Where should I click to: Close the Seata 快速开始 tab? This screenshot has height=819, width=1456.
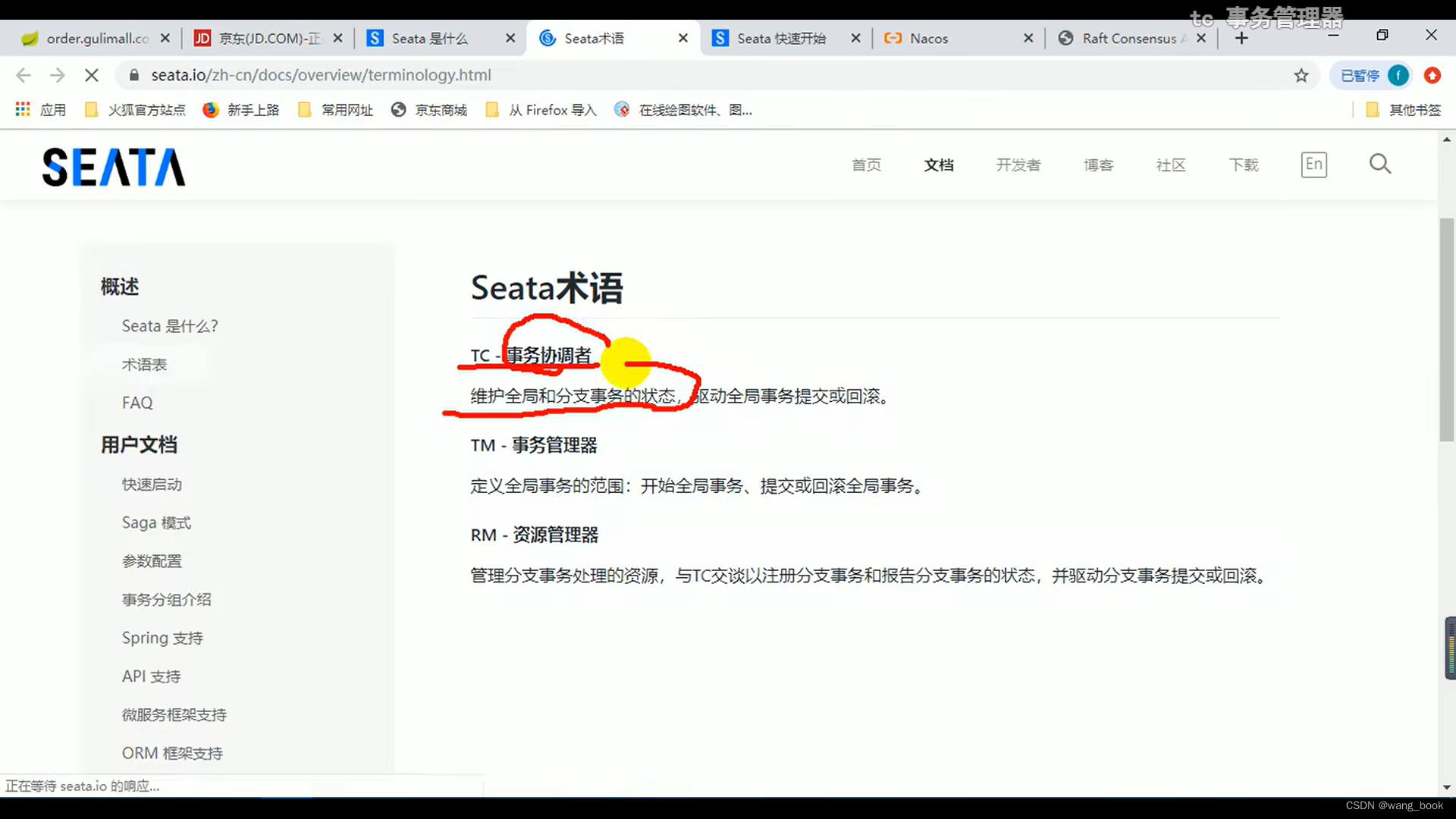pyautogui.click(x=855, y=38)
